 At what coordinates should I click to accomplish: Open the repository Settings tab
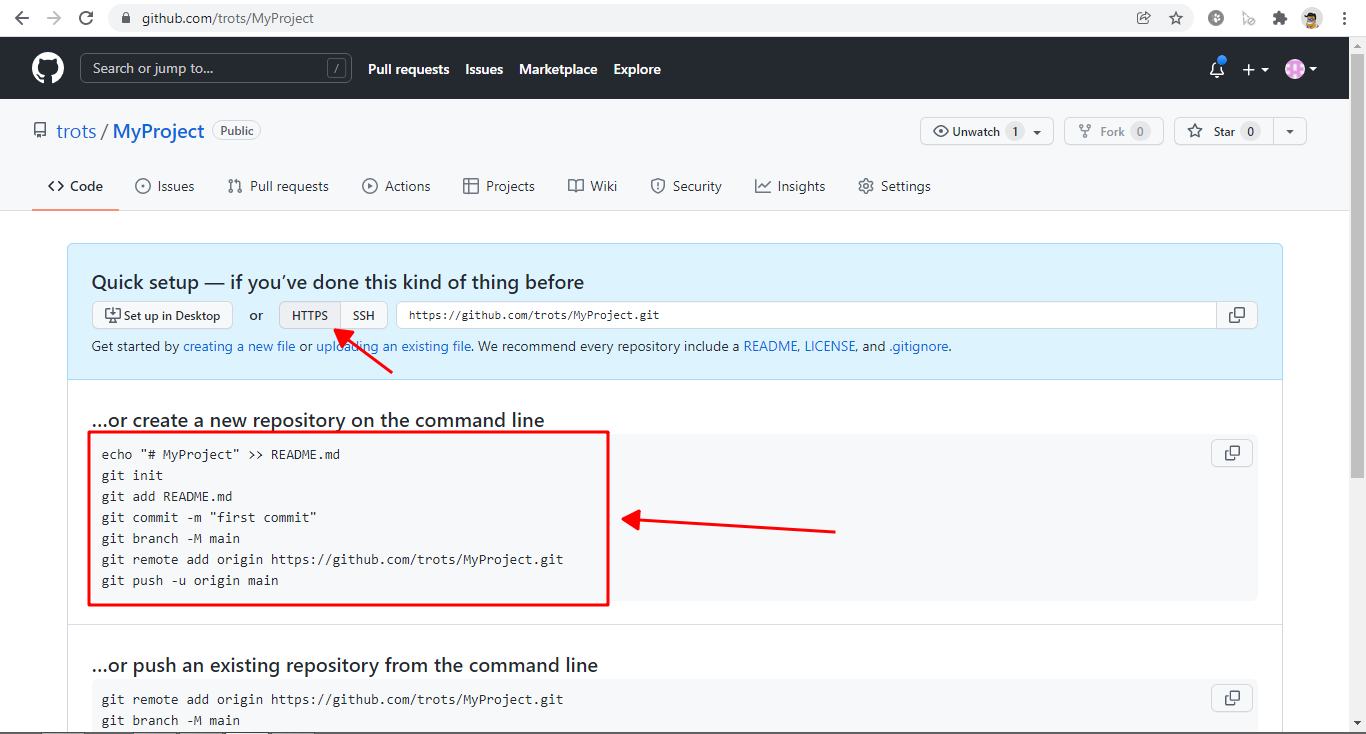click(894, 186)
